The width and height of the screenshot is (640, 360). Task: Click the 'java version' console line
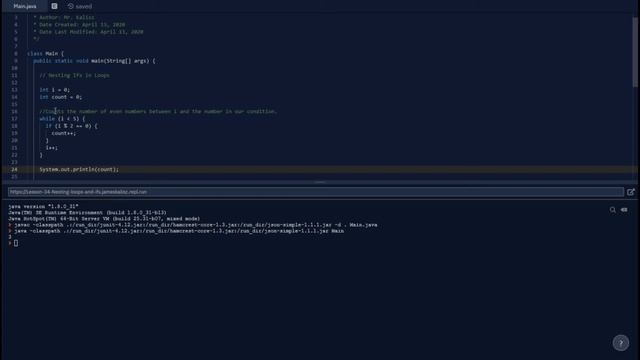pos(43,207)
